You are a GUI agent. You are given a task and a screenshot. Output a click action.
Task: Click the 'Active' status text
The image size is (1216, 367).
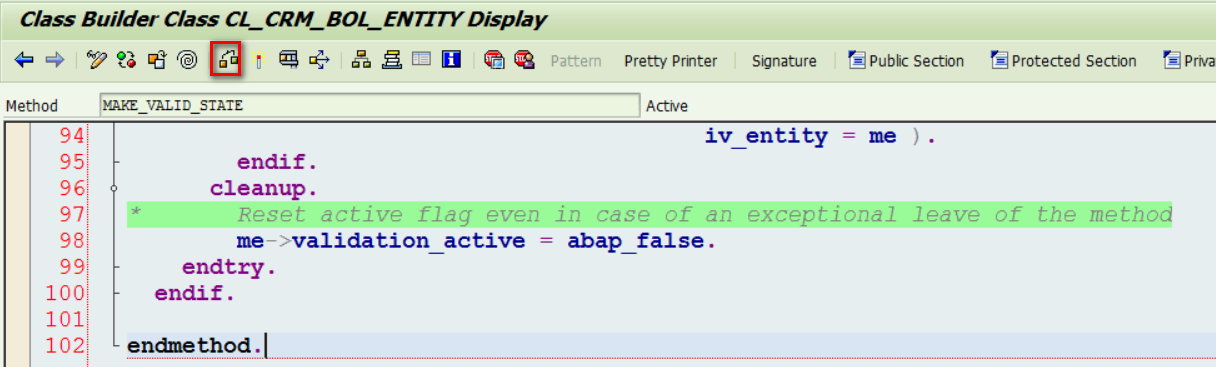click(x=667, y=106)
